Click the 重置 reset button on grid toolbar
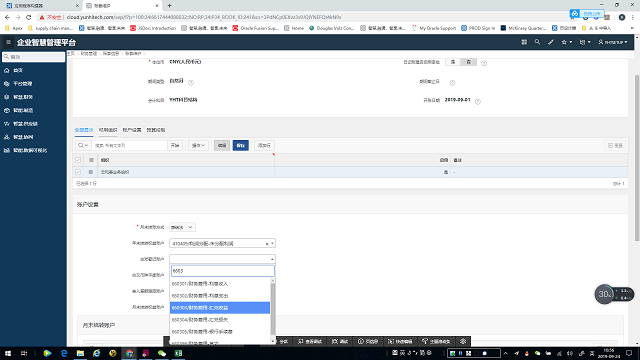 [616, 145]
